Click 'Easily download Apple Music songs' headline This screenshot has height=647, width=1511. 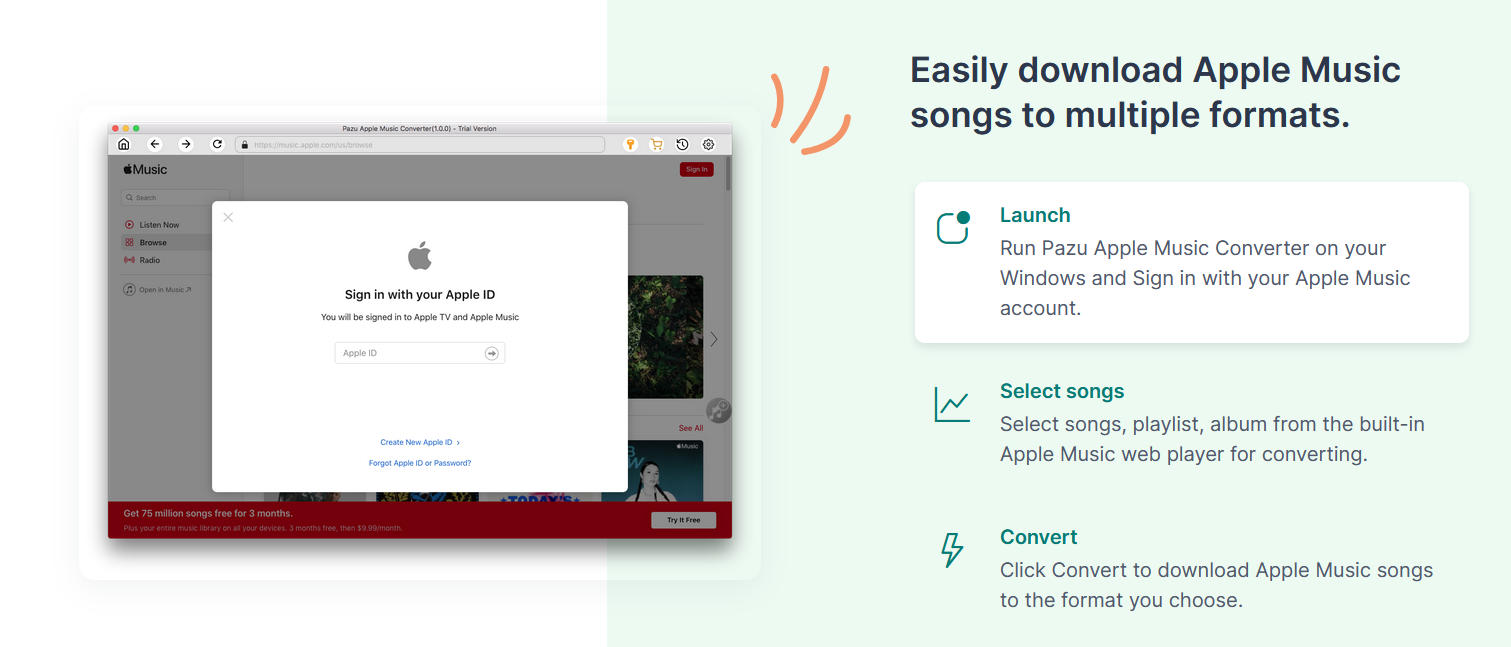point(1155,92)
